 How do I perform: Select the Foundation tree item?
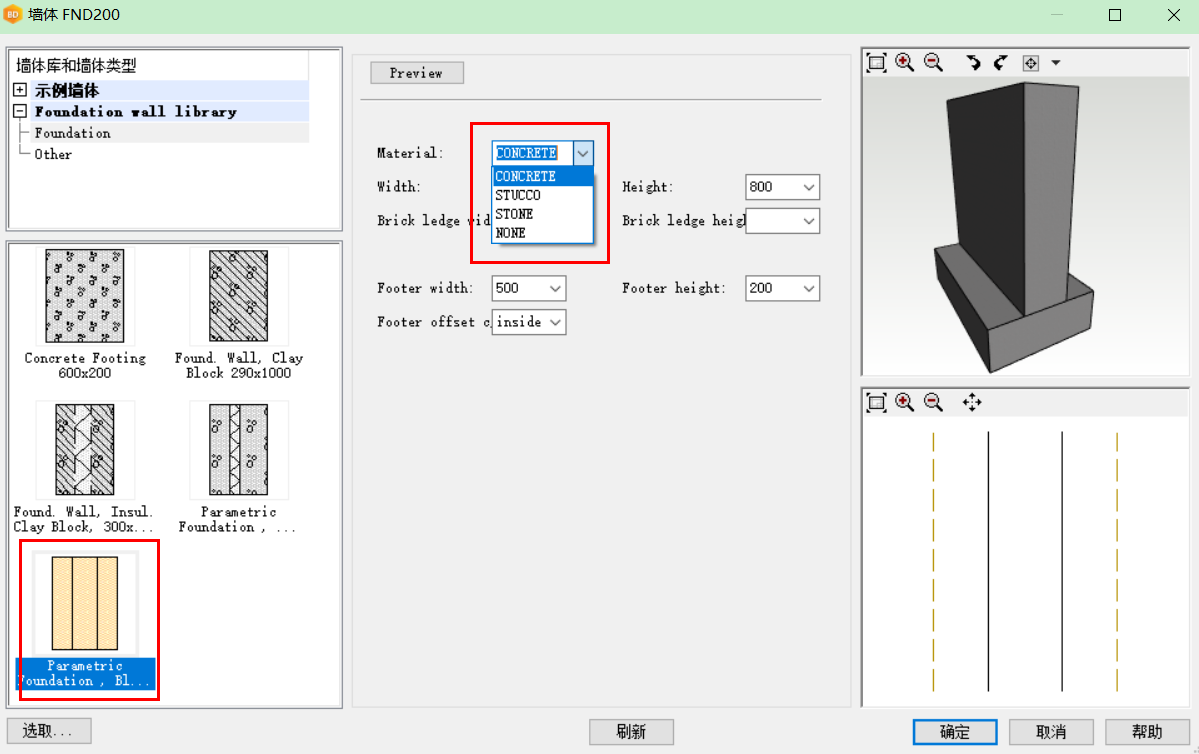73,133
